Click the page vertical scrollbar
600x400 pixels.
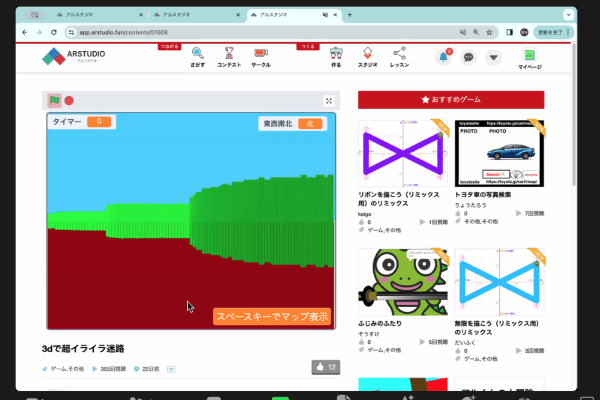[574, 115]
